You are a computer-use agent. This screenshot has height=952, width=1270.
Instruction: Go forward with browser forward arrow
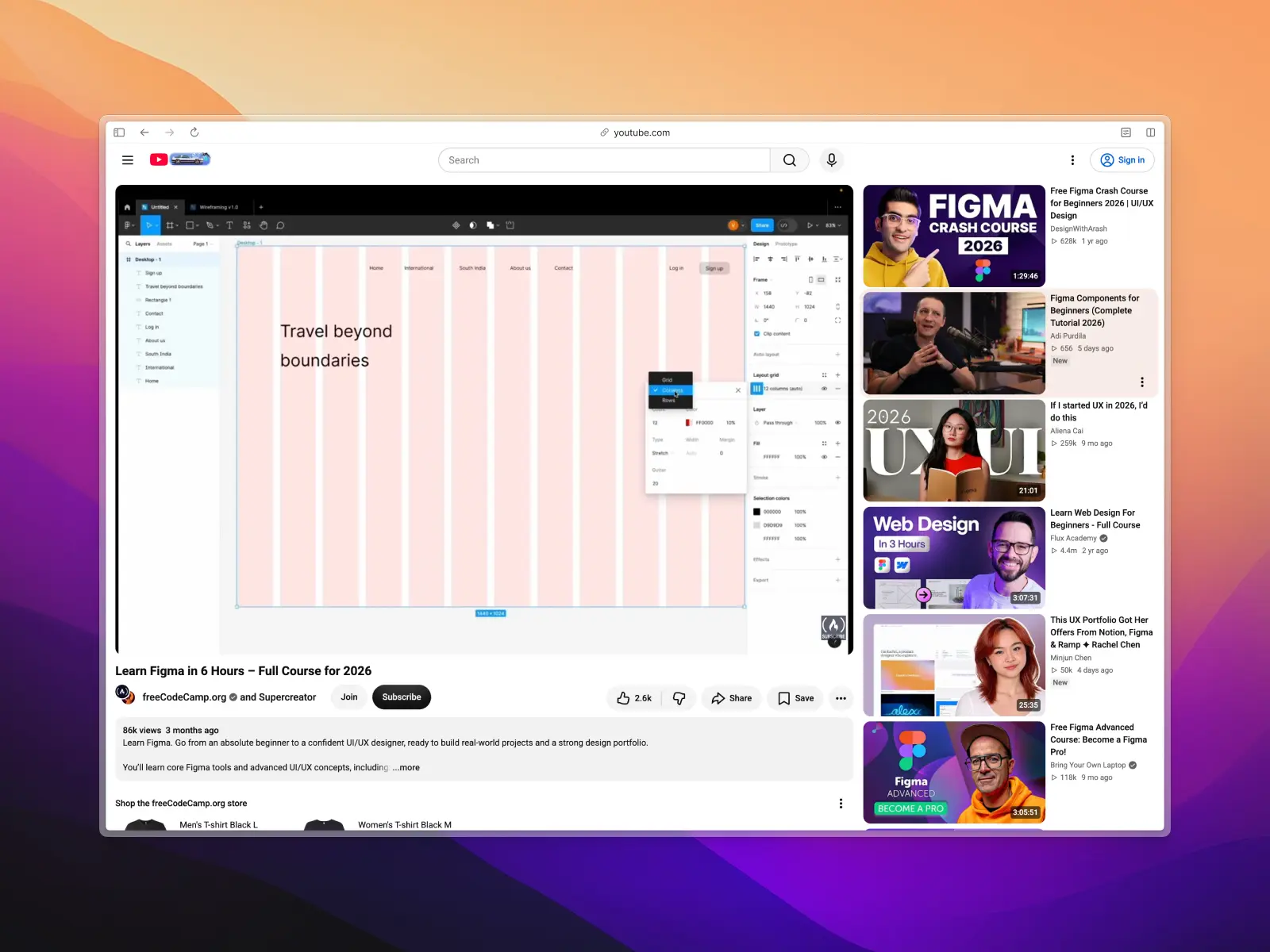[x=169, y=132]
